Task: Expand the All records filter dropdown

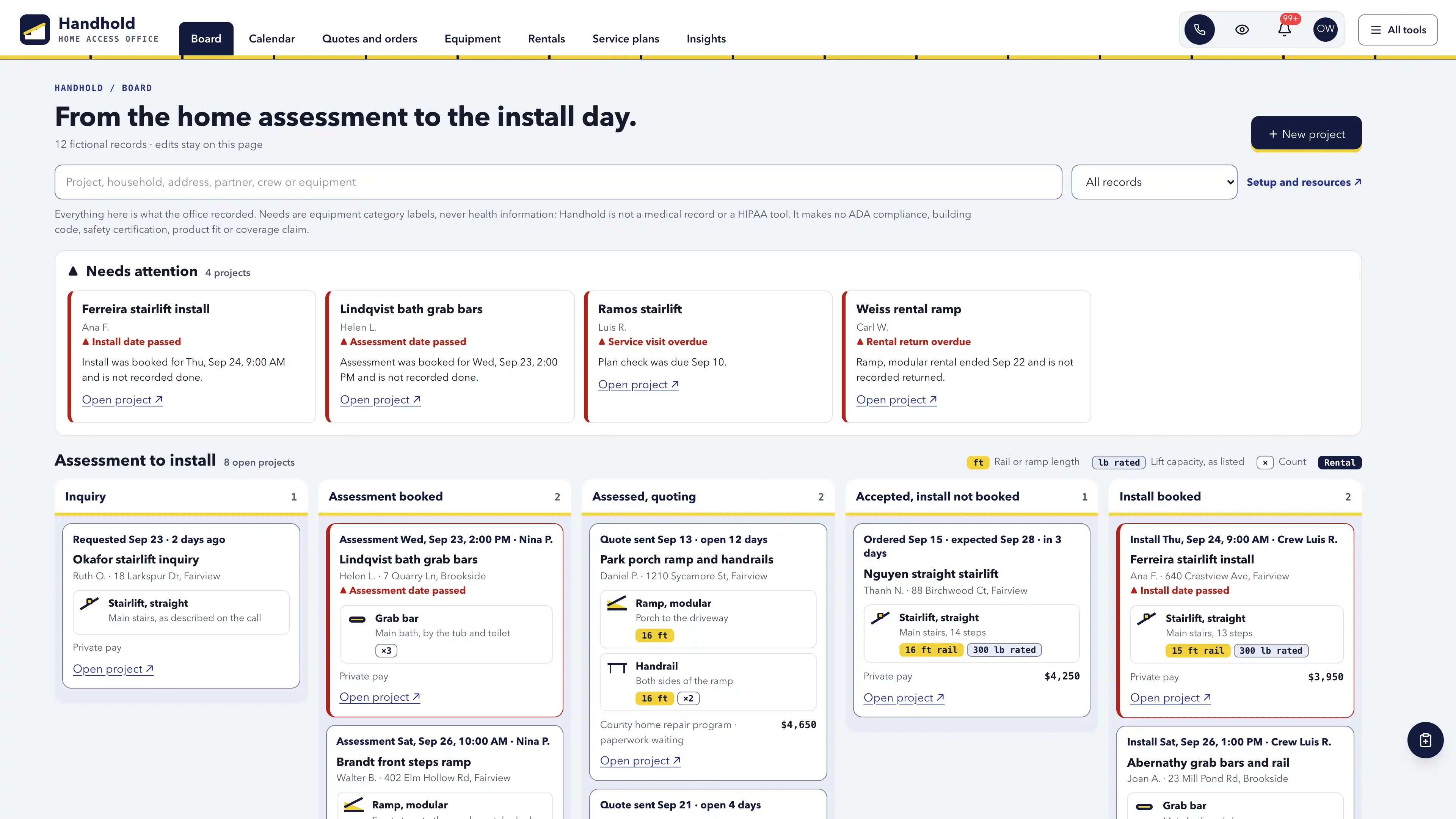Action: (1153, 182)
